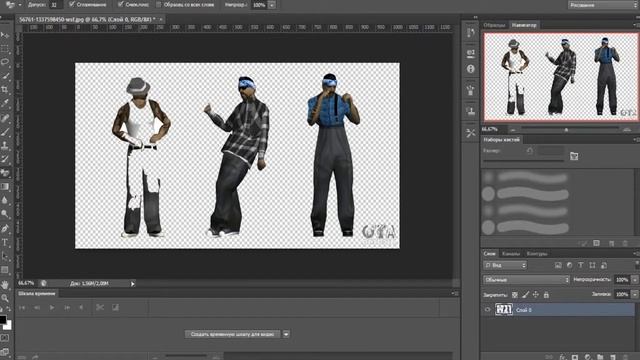Select the Rectangular Marquee tool

click(x=5, y=49)
